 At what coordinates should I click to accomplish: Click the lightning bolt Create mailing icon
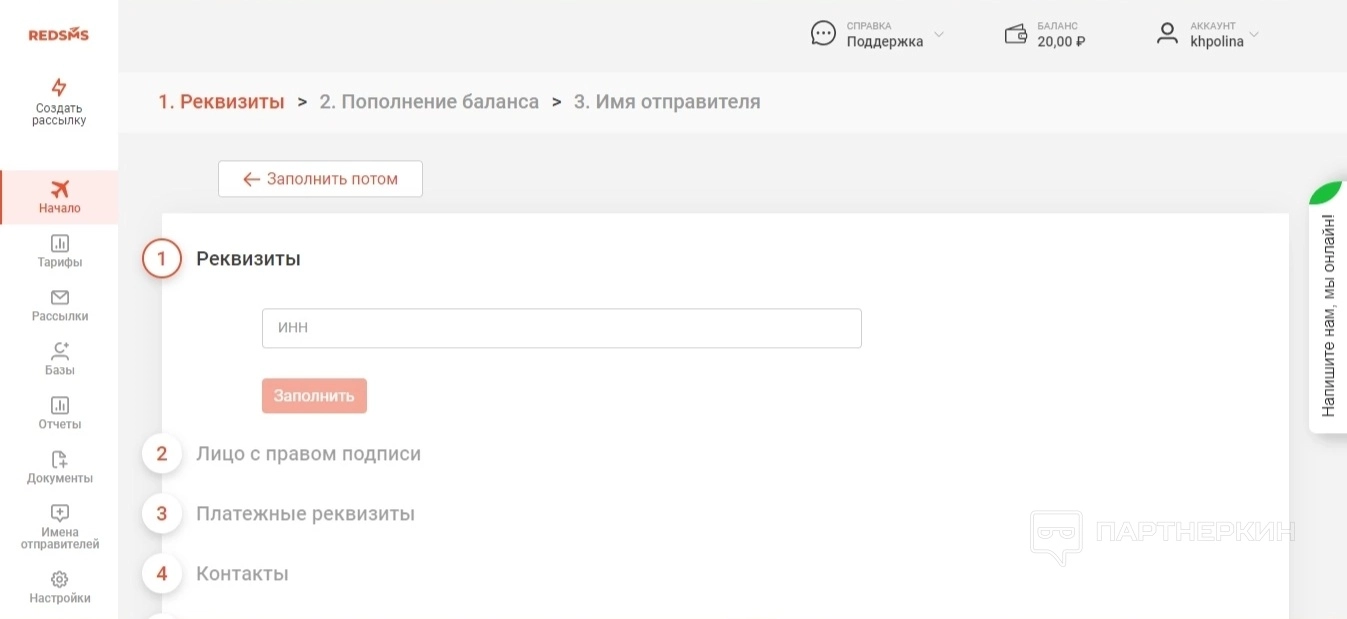(59, 87)
